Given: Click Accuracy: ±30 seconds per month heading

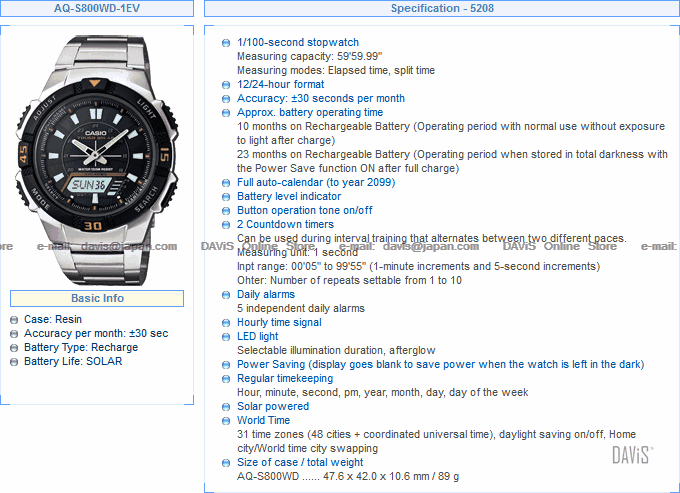Looking at the screenshot, I should point(321,98).
